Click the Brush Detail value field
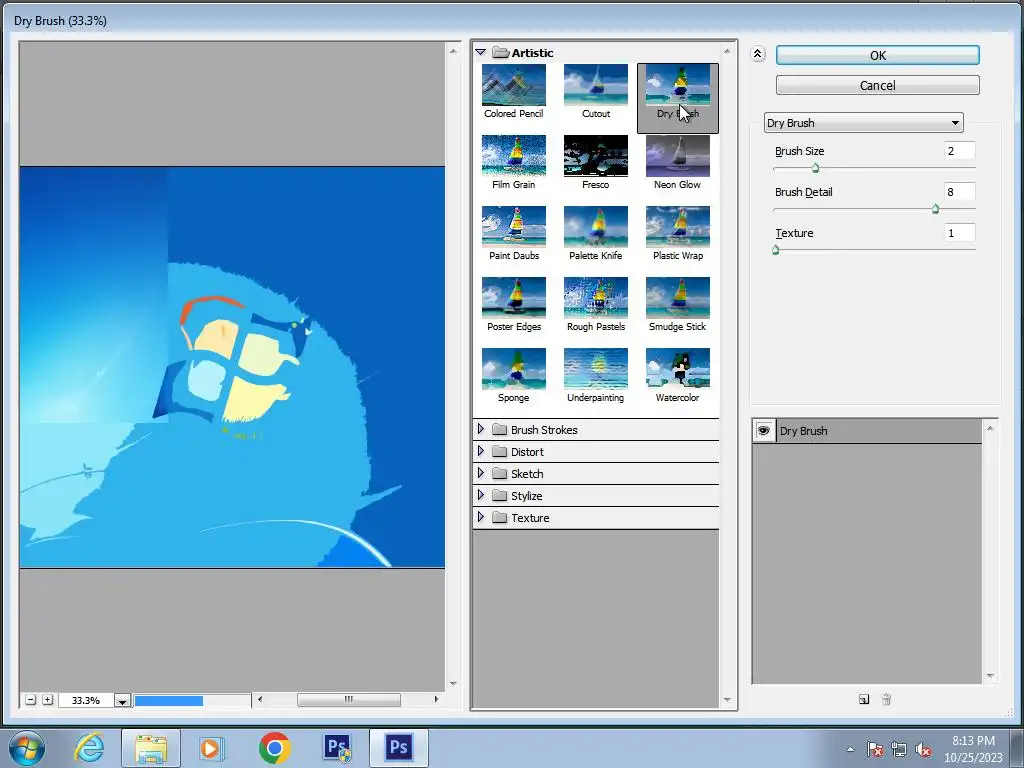Image resolution: width=1024 pixels, height=768 pixels. 959,192
